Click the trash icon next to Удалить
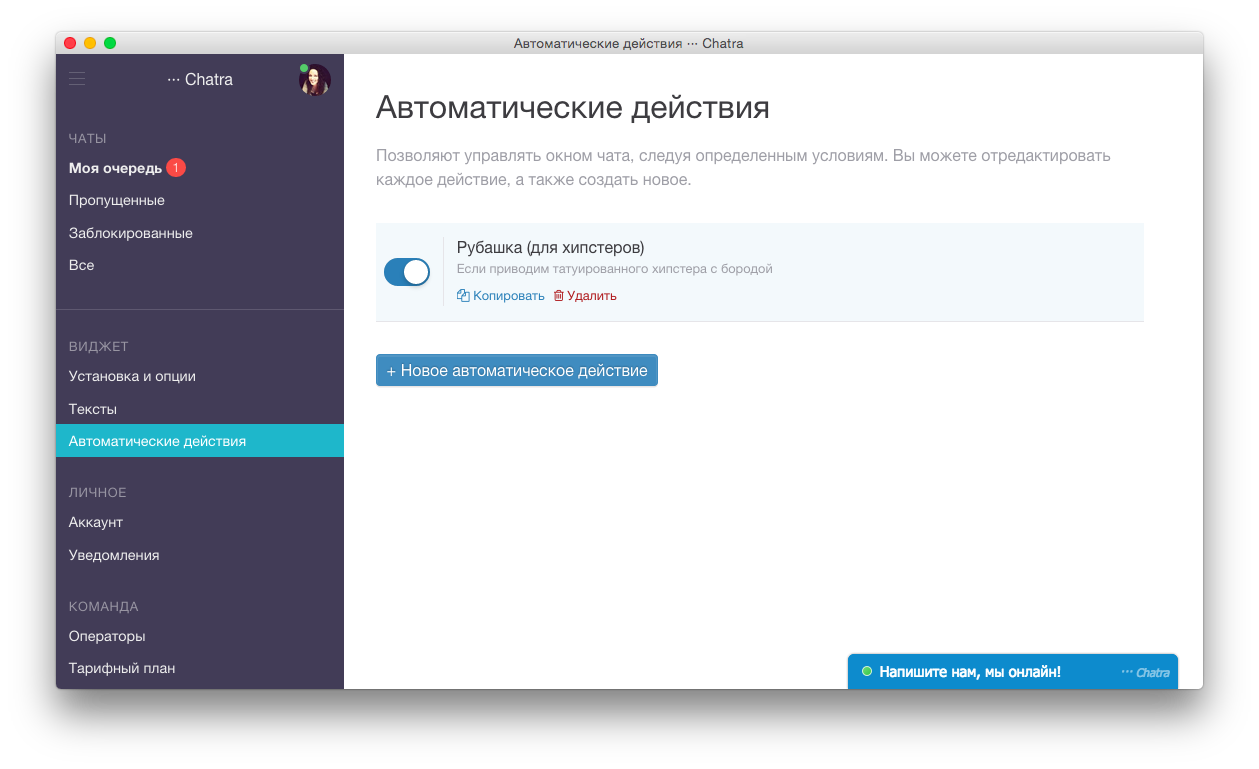Image resolution: width=1259 pixels, height=769 pixels. [x=559, y=296]
